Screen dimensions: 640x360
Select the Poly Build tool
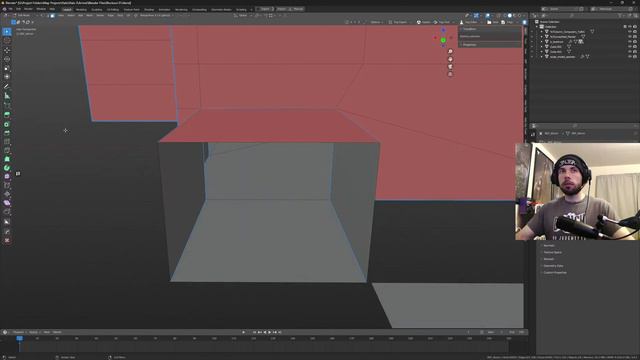[x=7, y=159]
